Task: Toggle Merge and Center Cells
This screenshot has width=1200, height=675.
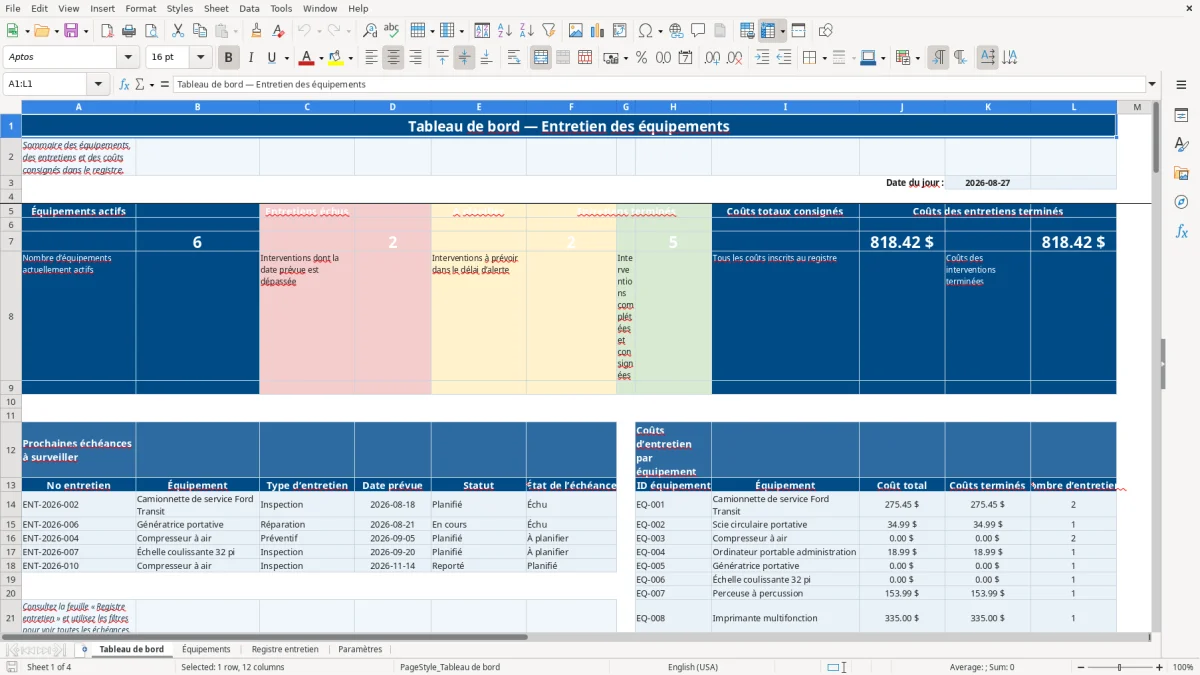Action: 540,58
